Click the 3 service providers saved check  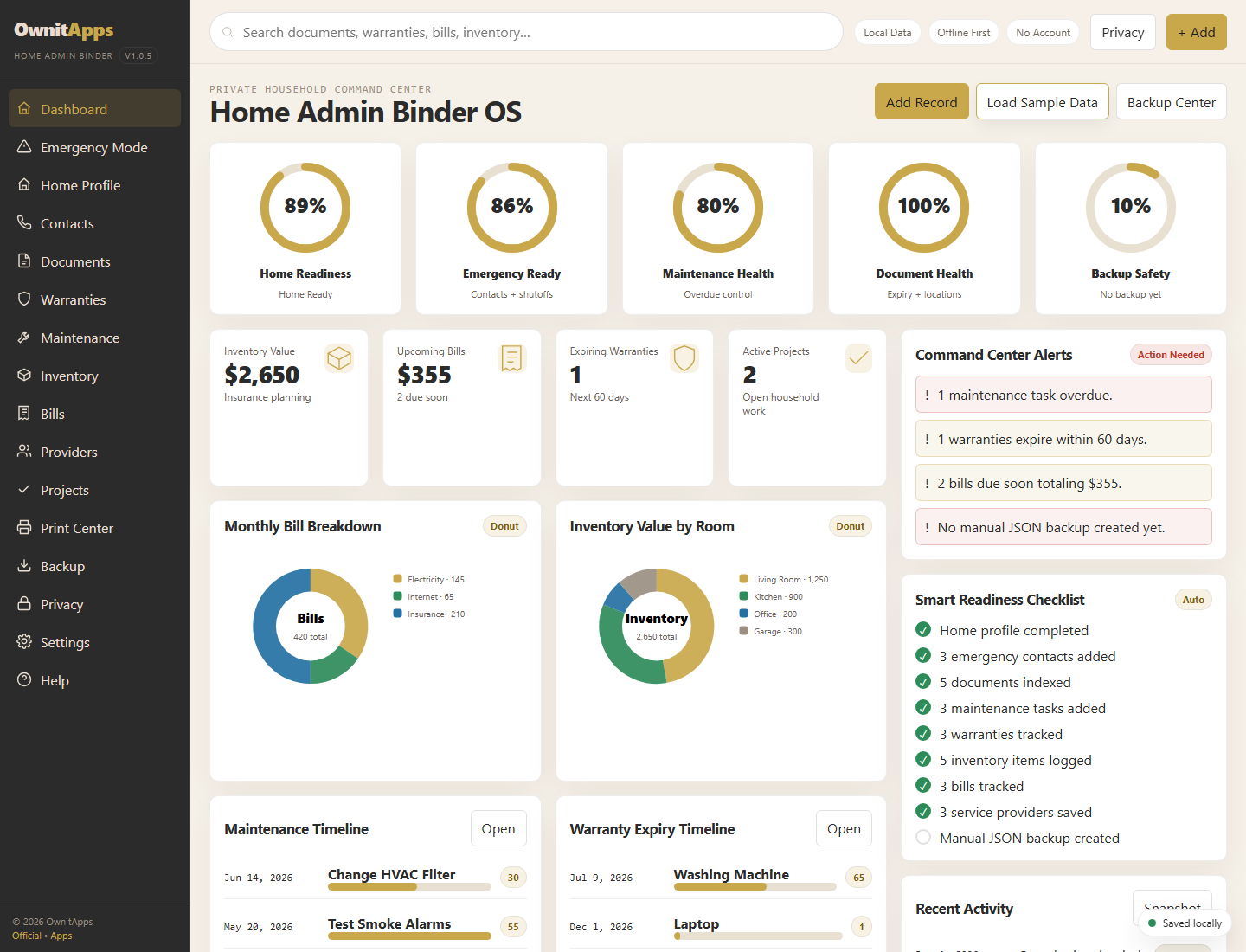tap(923, 812)
